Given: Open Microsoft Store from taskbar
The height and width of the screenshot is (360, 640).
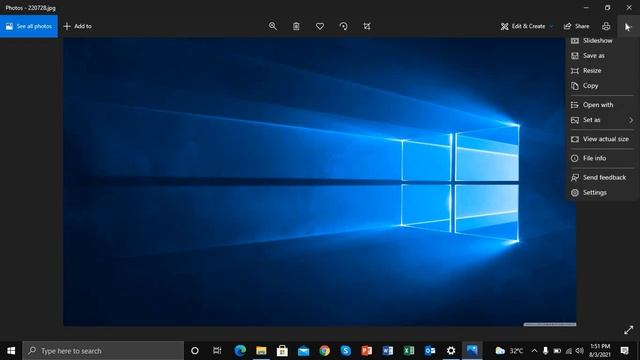Looking at the screenshot, I should coord(282,351).
